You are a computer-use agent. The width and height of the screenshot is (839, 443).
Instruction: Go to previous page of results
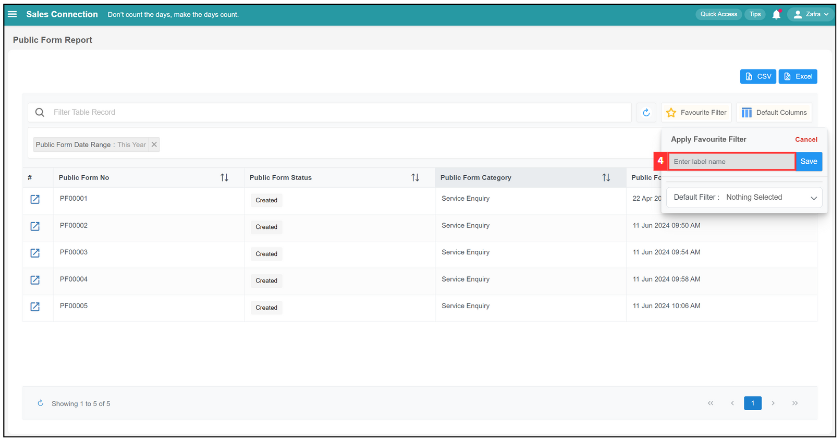pos(732,403)
